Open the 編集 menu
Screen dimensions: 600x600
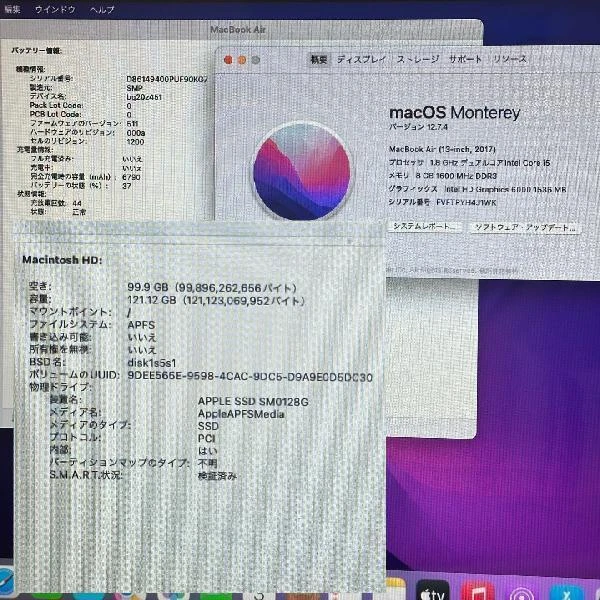pyautogui.click(x=12, y=9)
